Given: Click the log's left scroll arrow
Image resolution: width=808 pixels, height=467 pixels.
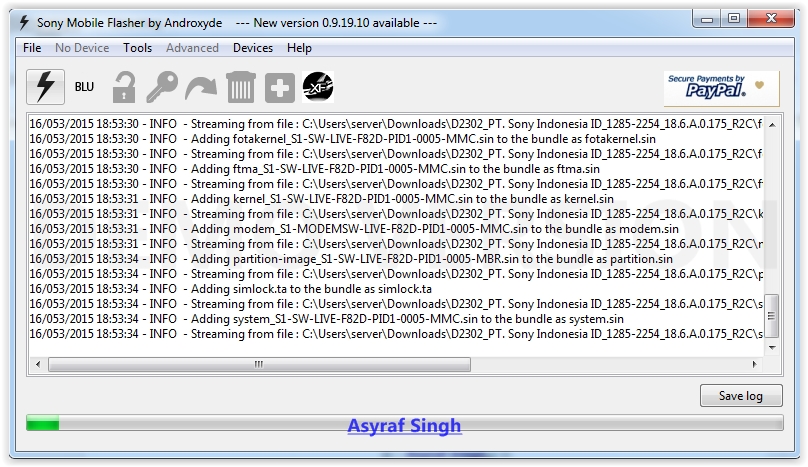Looking at the screenshot, I should (x=38, y=364).
